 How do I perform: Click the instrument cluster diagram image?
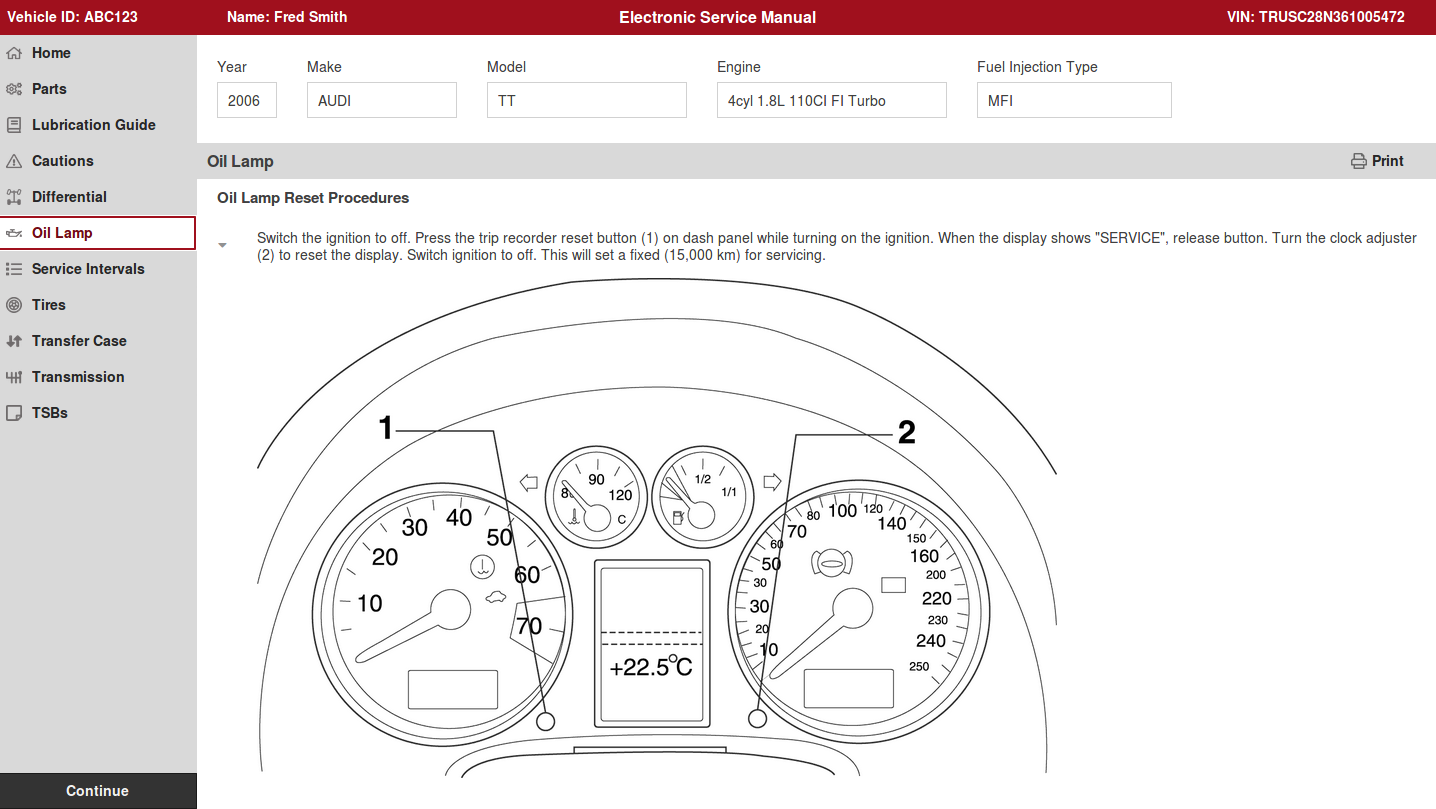[657, 527]
